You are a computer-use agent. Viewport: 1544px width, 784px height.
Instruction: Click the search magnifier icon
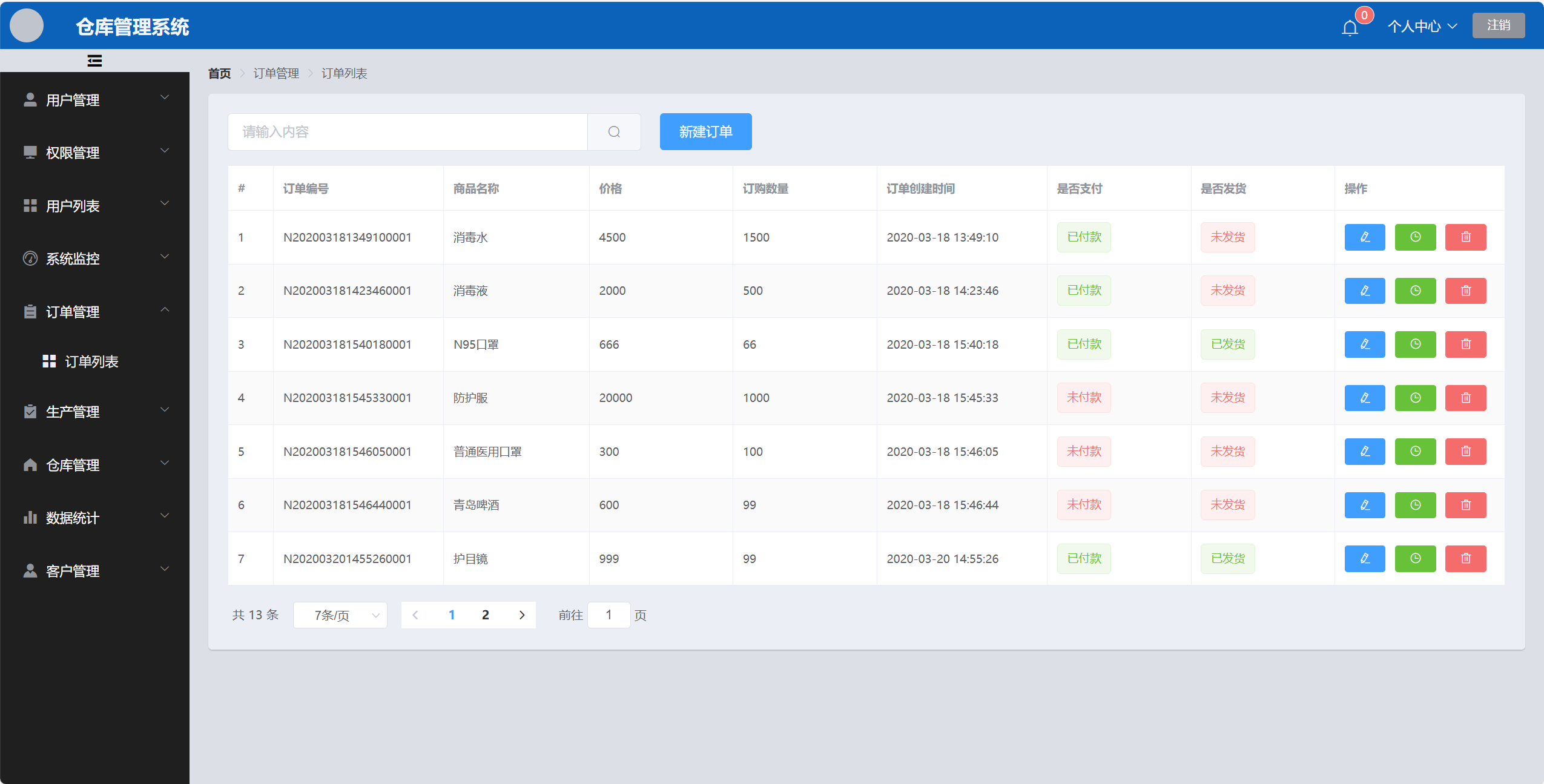point(614,132)
